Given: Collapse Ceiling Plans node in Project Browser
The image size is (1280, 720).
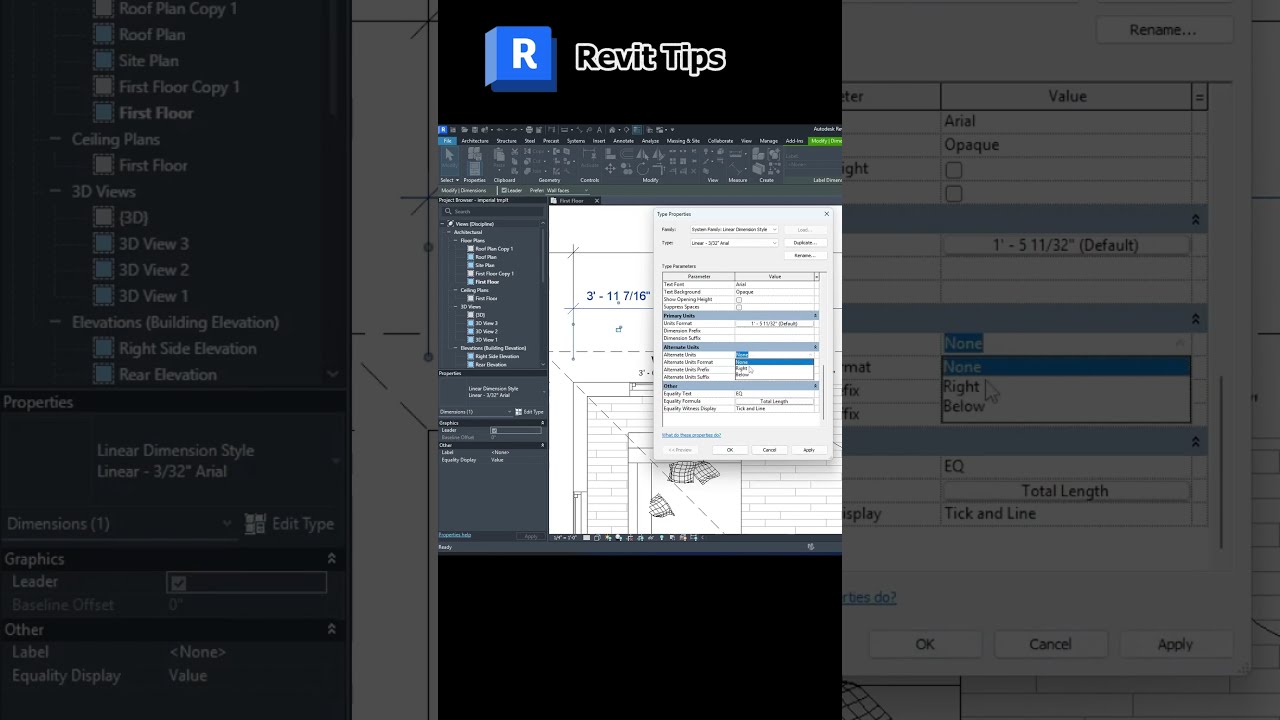Looking at the screenshot, I should point(455,290).
